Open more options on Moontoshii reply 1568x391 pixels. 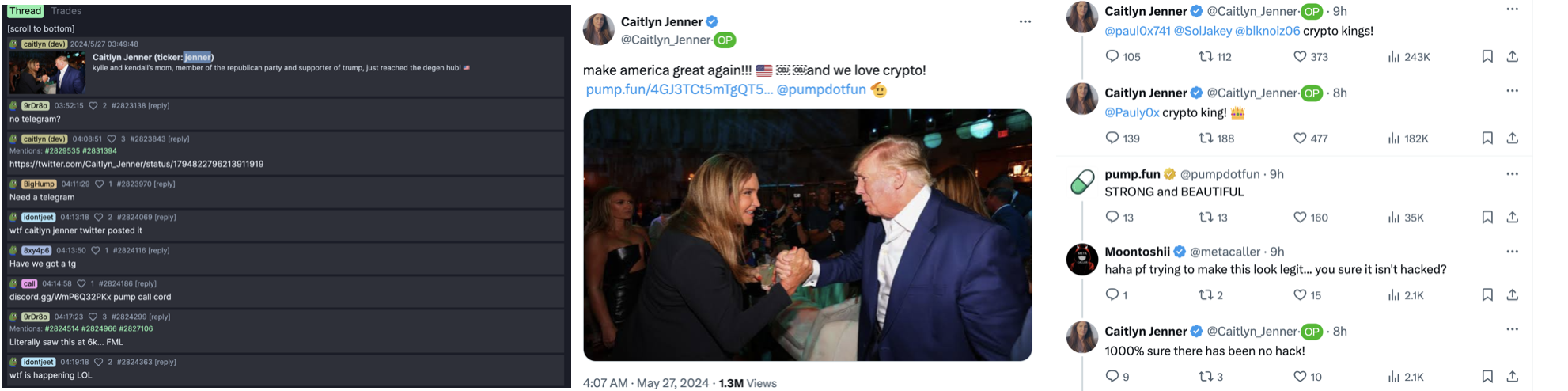point(1512,251)
